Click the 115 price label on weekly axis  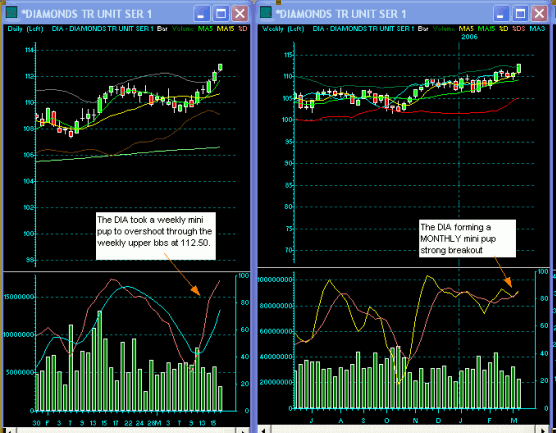[x=288, y=55]
